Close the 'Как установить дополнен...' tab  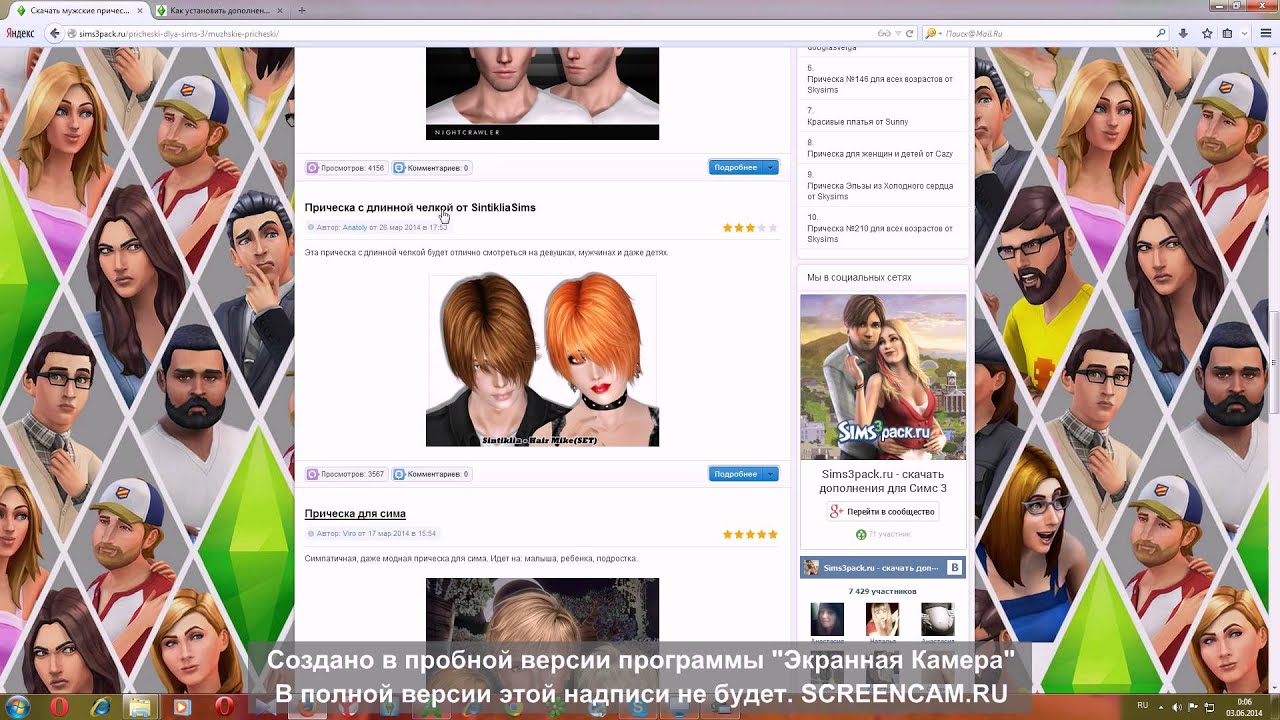pos(280,10)
